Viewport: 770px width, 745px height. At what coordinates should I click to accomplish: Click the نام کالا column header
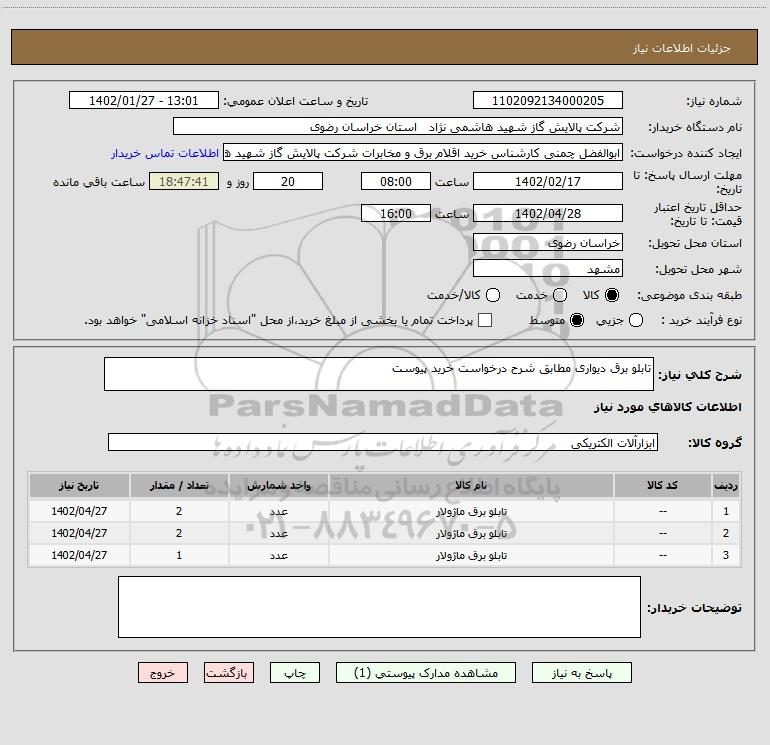point(471,486)
